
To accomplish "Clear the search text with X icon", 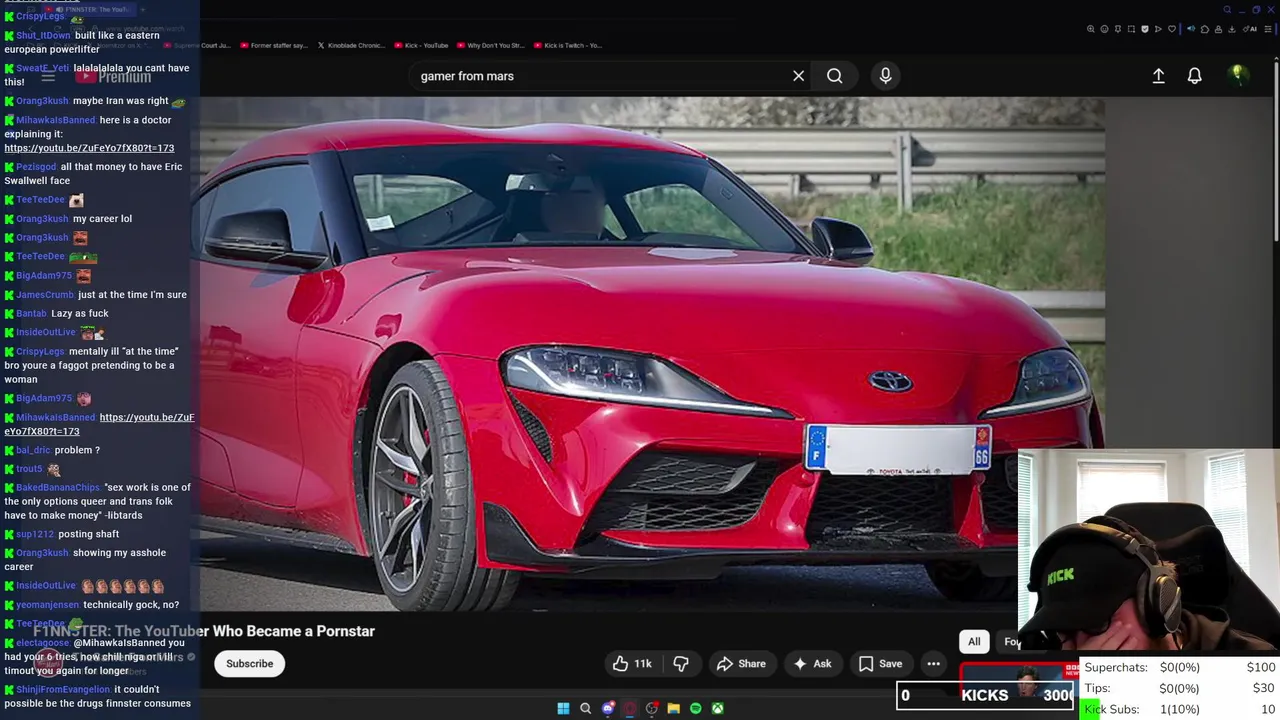I will click(x=798, y=76).
